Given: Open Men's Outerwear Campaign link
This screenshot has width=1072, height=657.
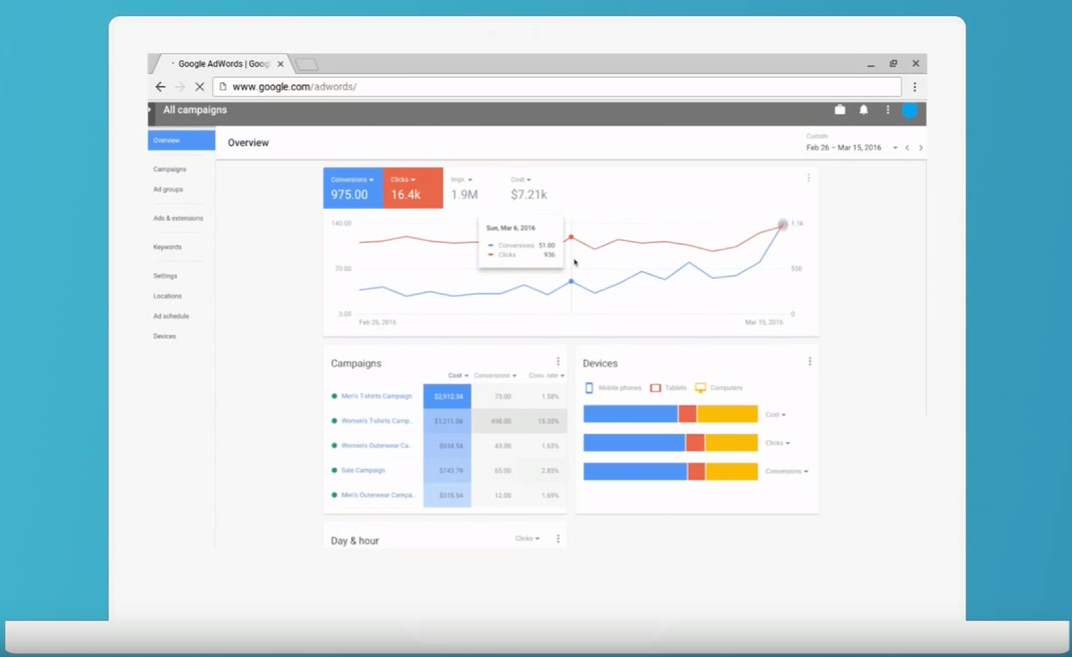Looking at the screenshot, I should coord(377,495).
